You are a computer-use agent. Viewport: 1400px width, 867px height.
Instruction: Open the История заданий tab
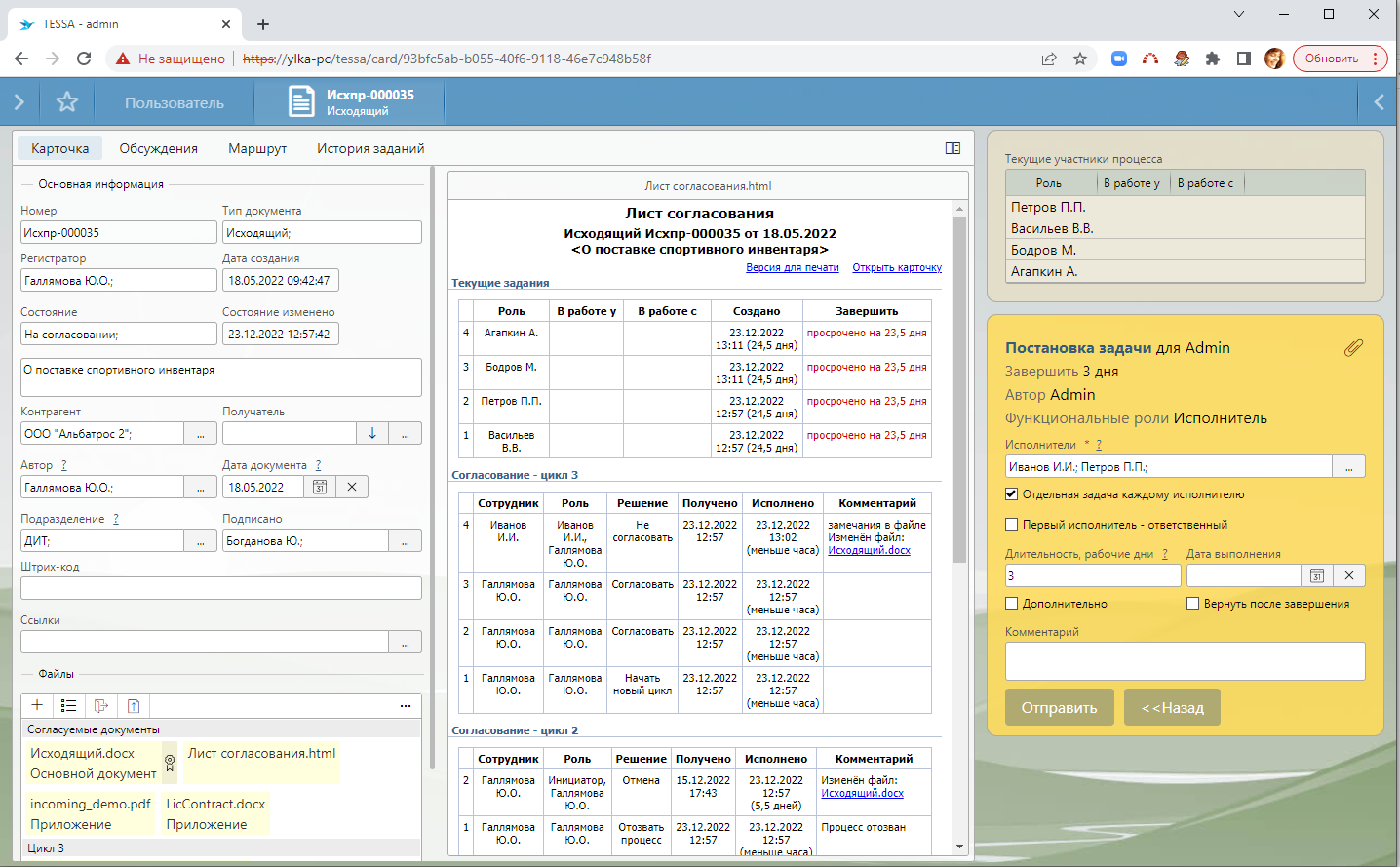point(370,148)
